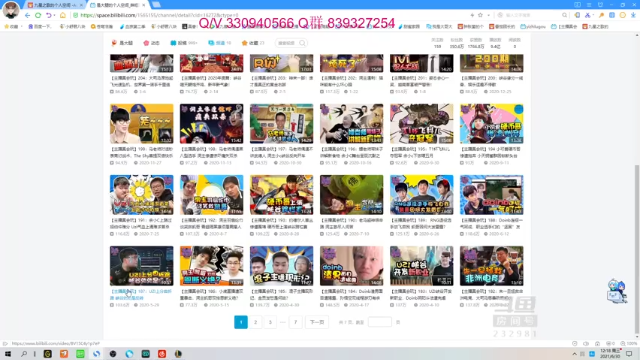
Task: Click the green refresh button
Action: [38, 15]
